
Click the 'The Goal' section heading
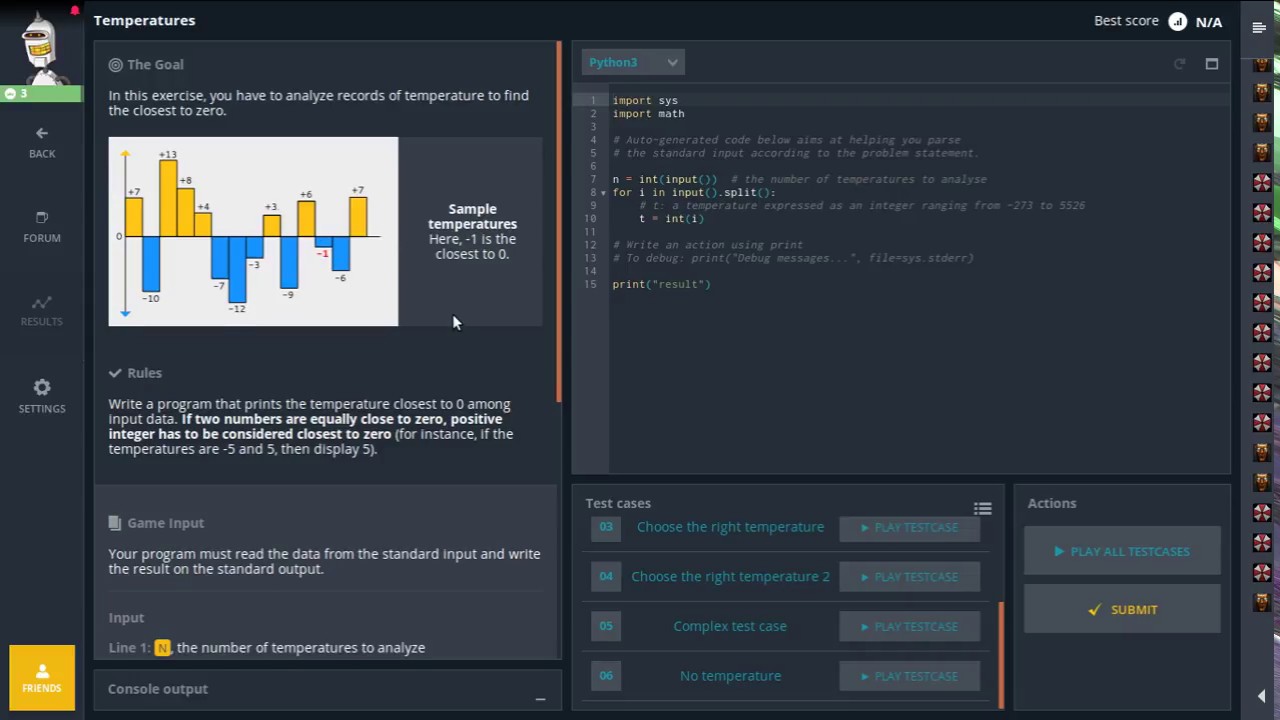coord(155,64)
